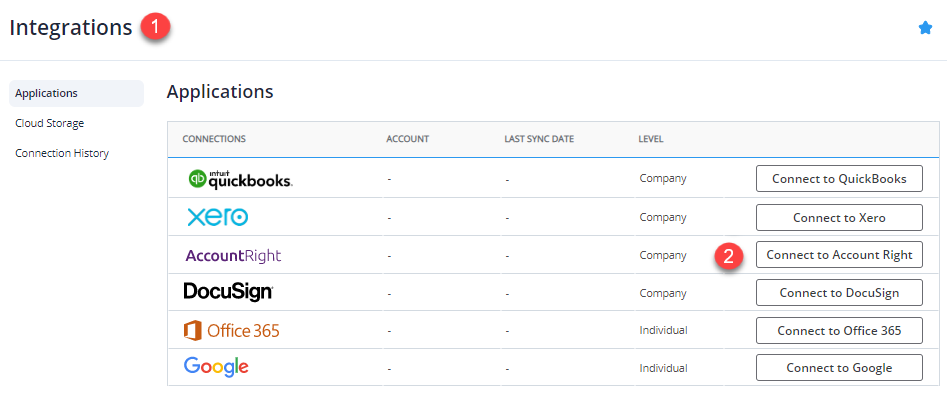This screenshot has height=416, width=947.
Task: Open Connection History in sidebar
Action: click(x=62, y=153)
